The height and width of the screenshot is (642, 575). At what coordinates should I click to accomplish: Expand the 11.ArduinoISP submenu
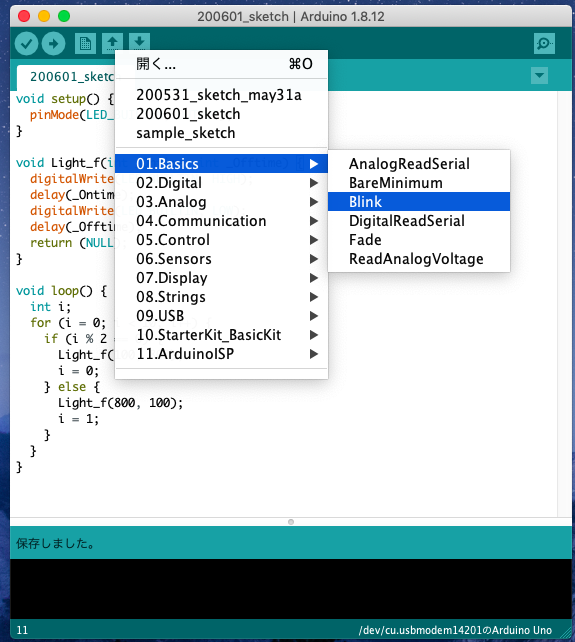pyautogui.click(x=221, y=354)
